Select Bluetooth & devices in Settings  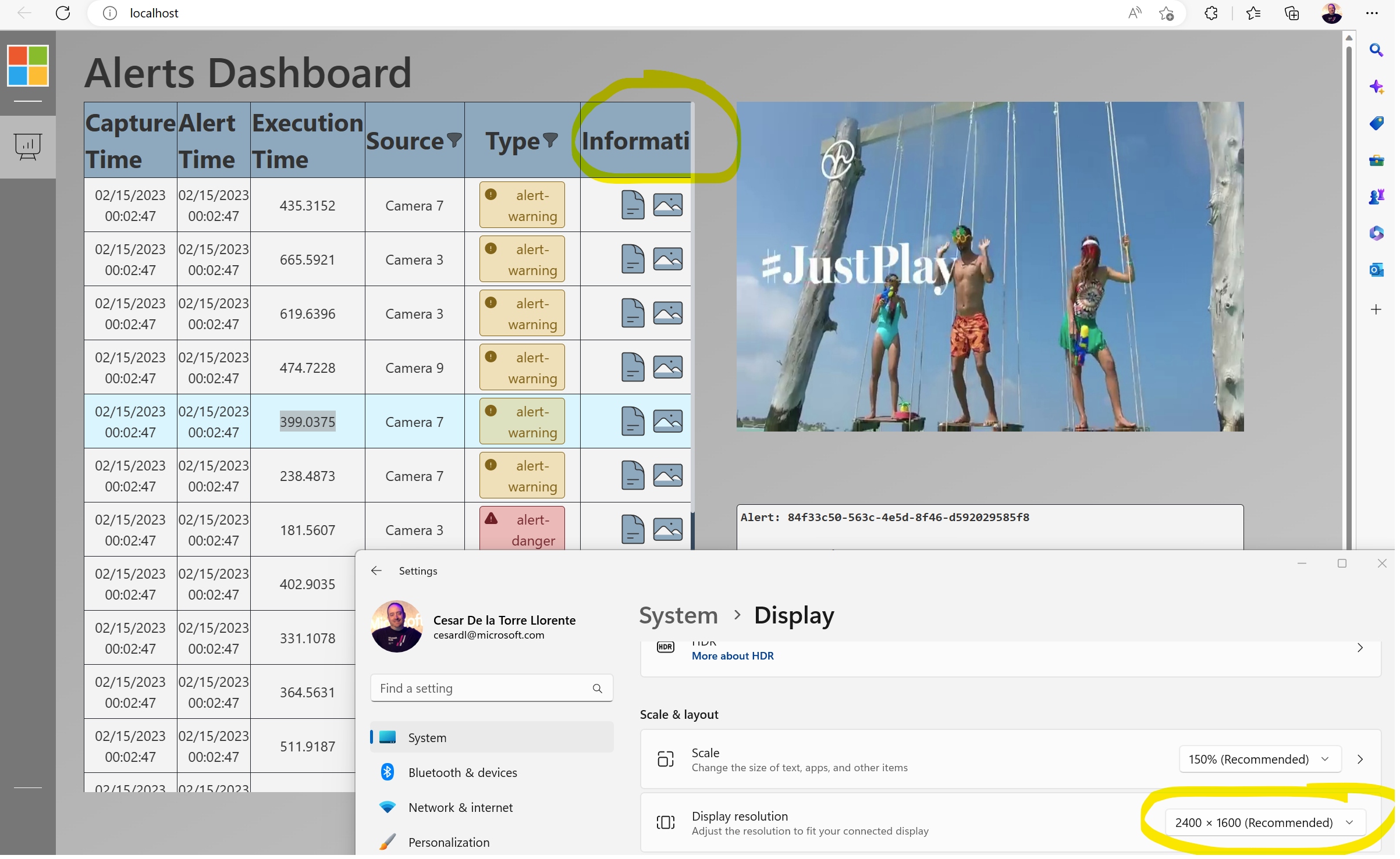click(462, 772)
